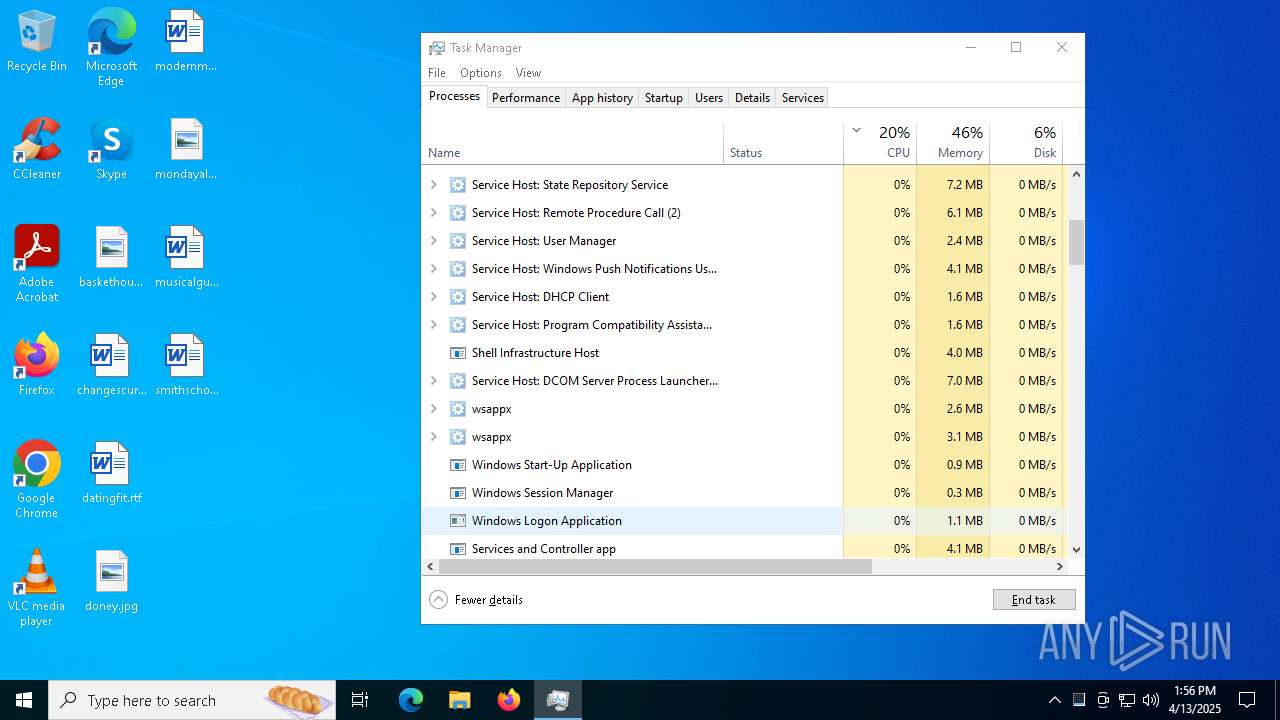The image size is (1280, 720).
Task: Select the baskethou... image file icon
Action: [111, 257]
